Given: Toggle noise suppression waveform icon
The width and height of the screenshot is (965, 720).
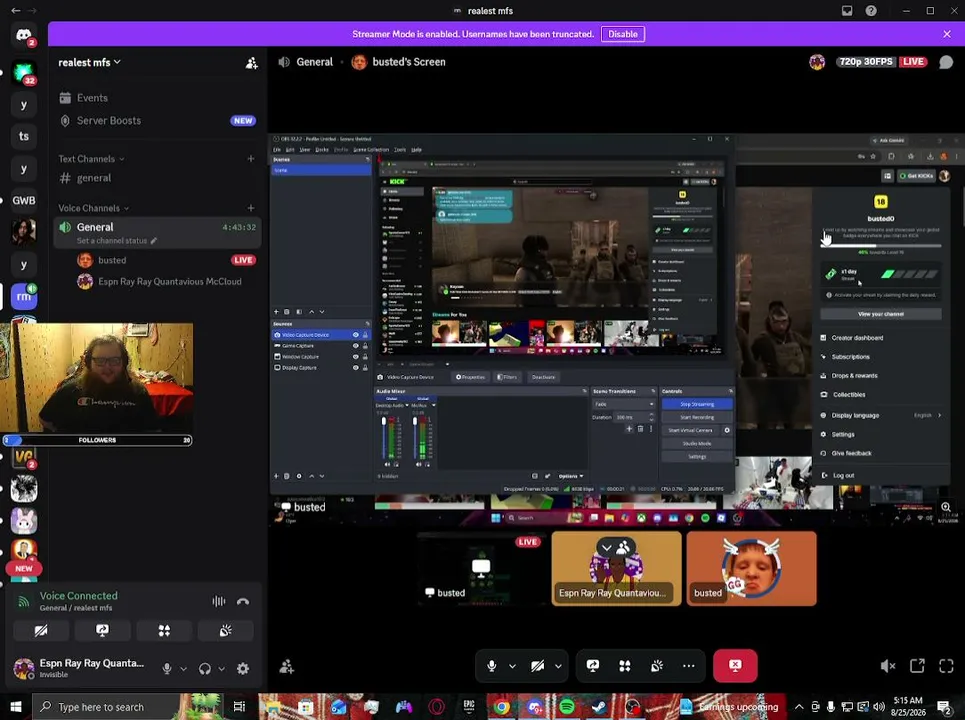Looking at the screenshot, I should 218,601.
